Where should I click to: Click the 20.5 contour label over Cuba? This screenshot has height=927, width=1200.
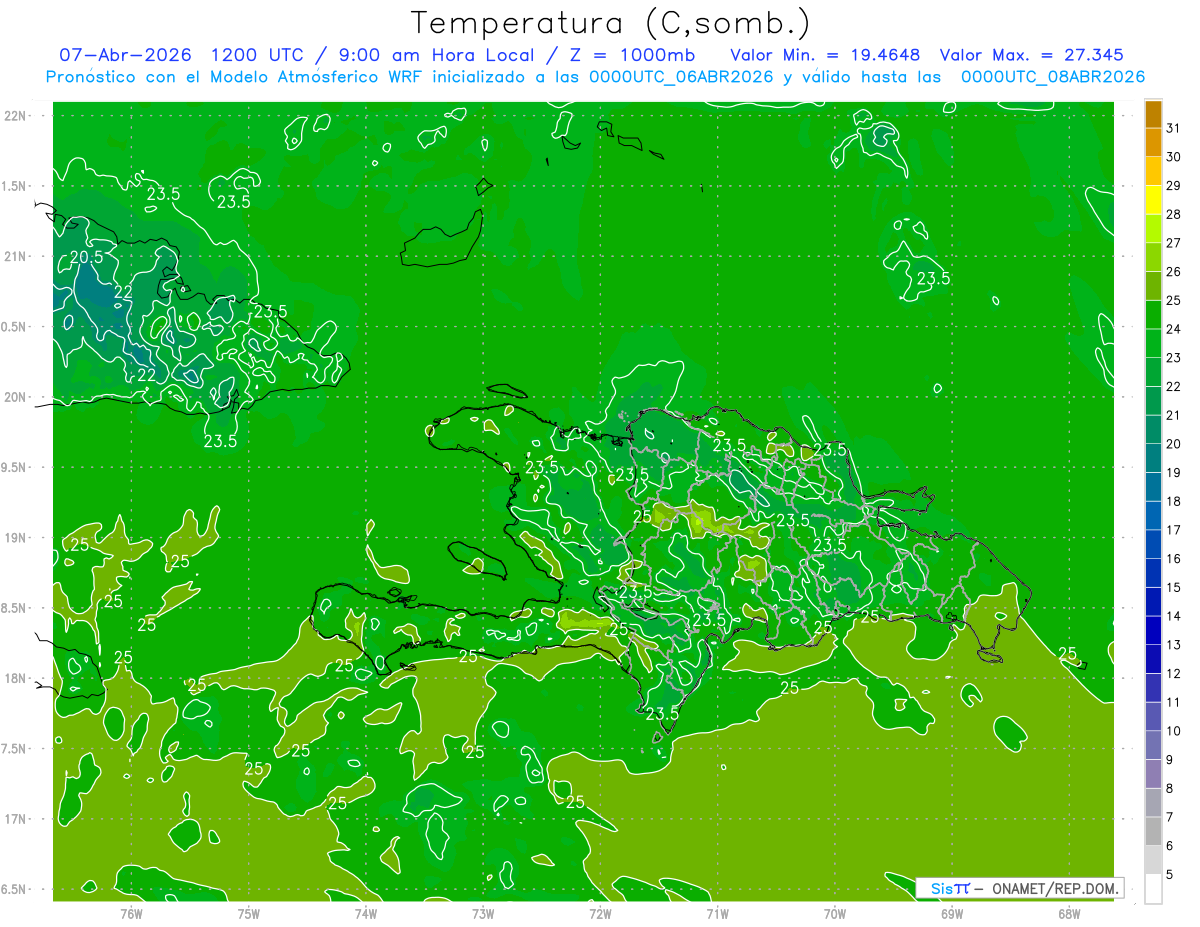[x=87, y=257]
